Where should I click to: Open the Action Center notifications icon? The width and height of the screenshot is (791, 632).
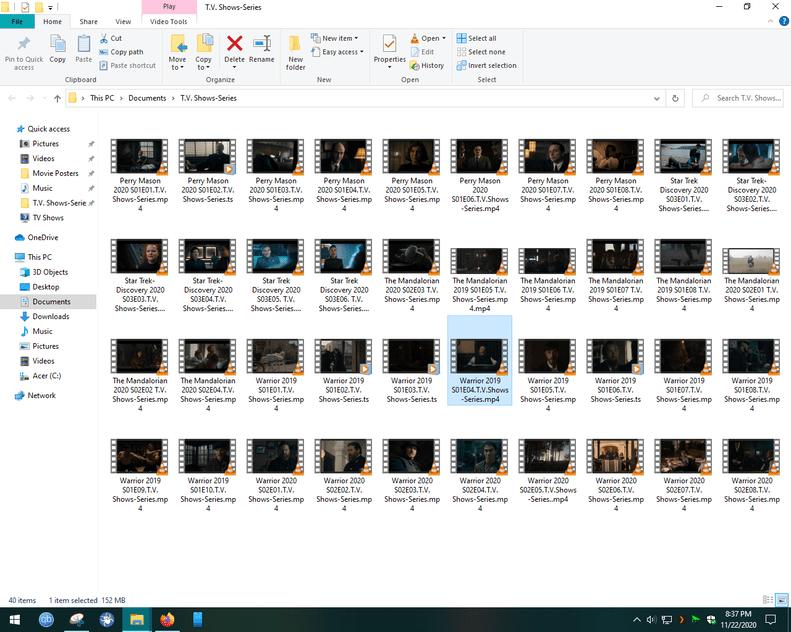[x=770, y=619]
